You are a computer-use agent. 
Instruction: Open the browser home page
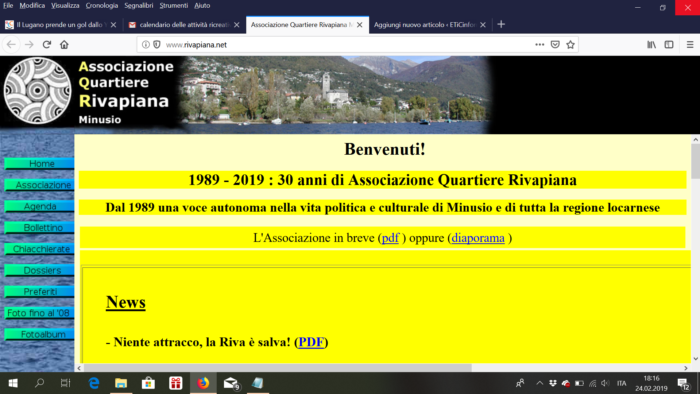pyautogui.click(x=64, y=45)
